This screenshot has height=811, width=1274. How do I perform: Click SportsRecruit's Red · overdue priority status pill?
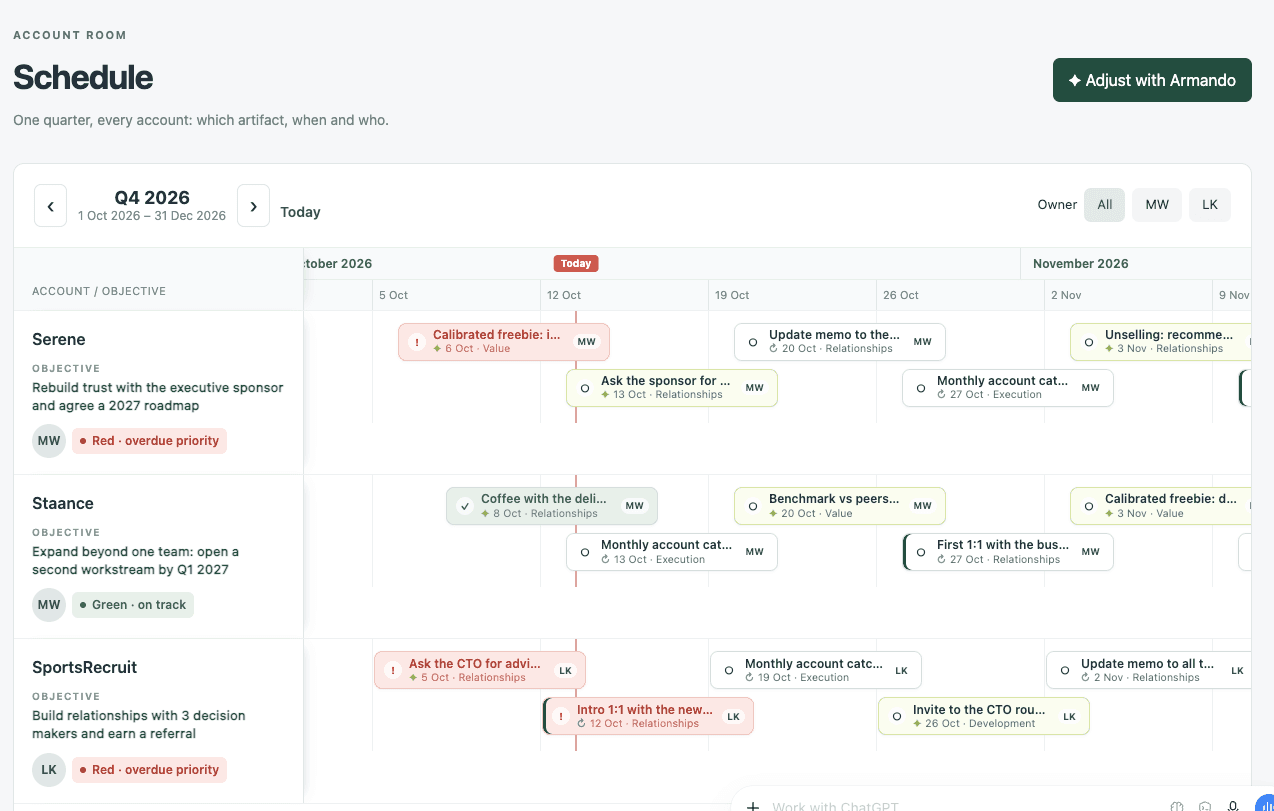[150, 769]
